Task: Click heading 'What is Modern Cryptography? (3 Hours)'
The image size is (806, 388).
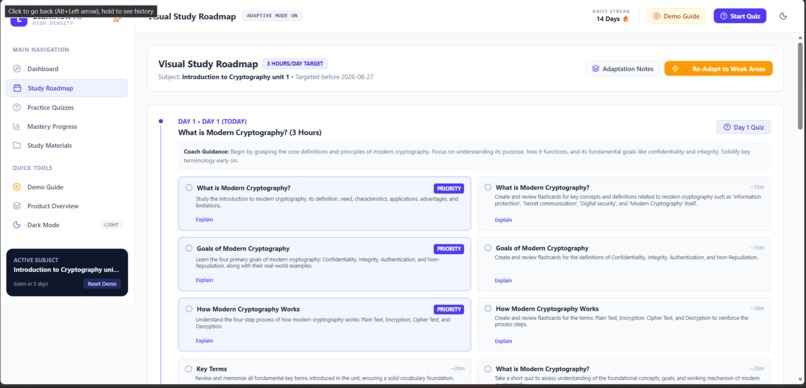Action: tap(250, 133)
